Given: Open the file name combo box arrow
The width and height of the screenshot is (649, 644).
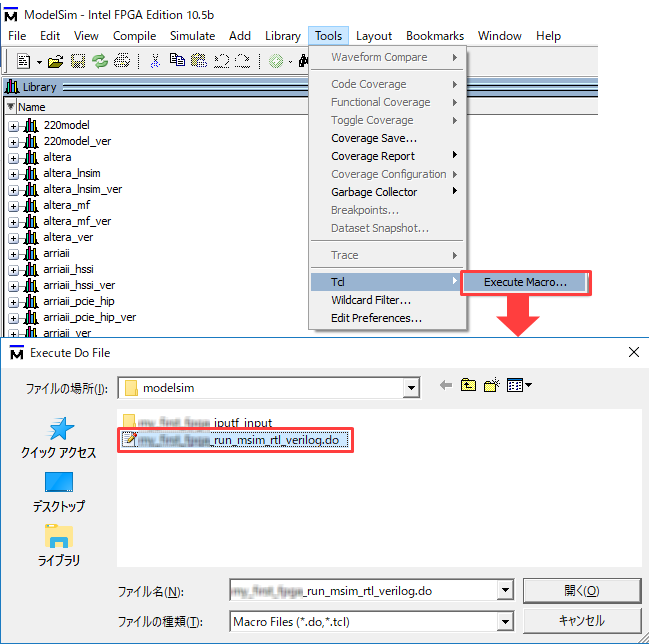Looking at the screenshot, I should pyautogui.click(x=505, y=590).
